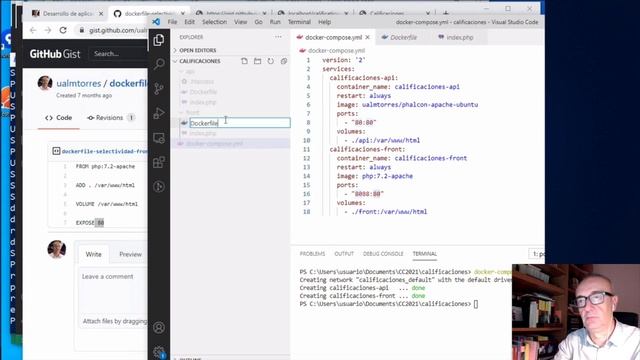
Task: Click the Gist search box
Action: tap(118, 54)
